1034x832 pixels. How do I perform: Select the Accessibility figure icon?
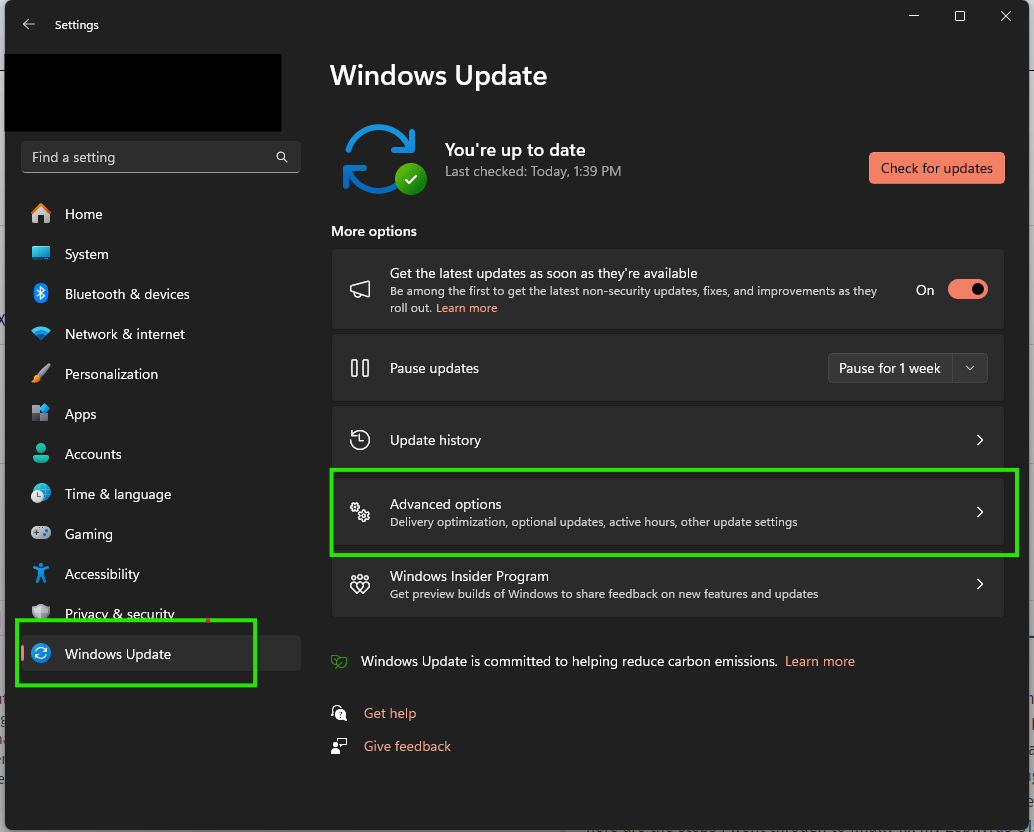click(41, 573)
